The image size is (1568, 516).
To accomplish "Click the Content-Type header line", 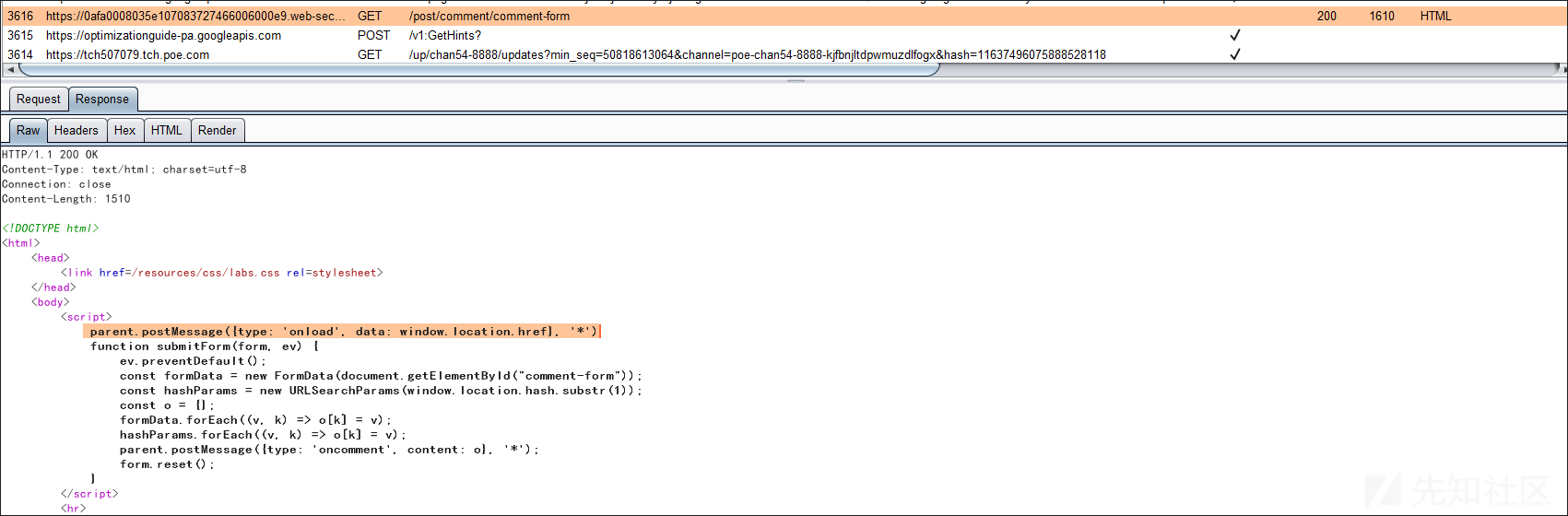I will coord(124,170).
